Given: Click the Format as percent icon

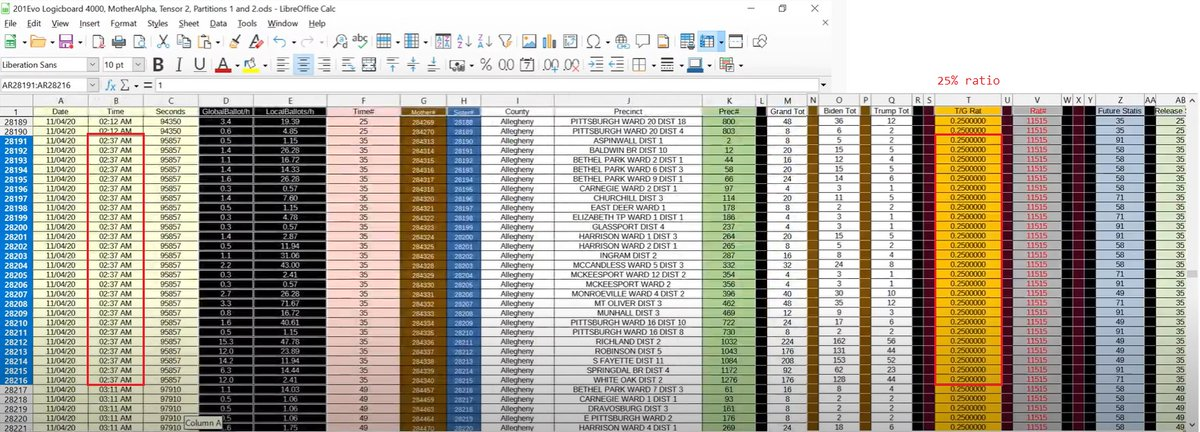Looking at the screenshot, I should tap(486, 65).
